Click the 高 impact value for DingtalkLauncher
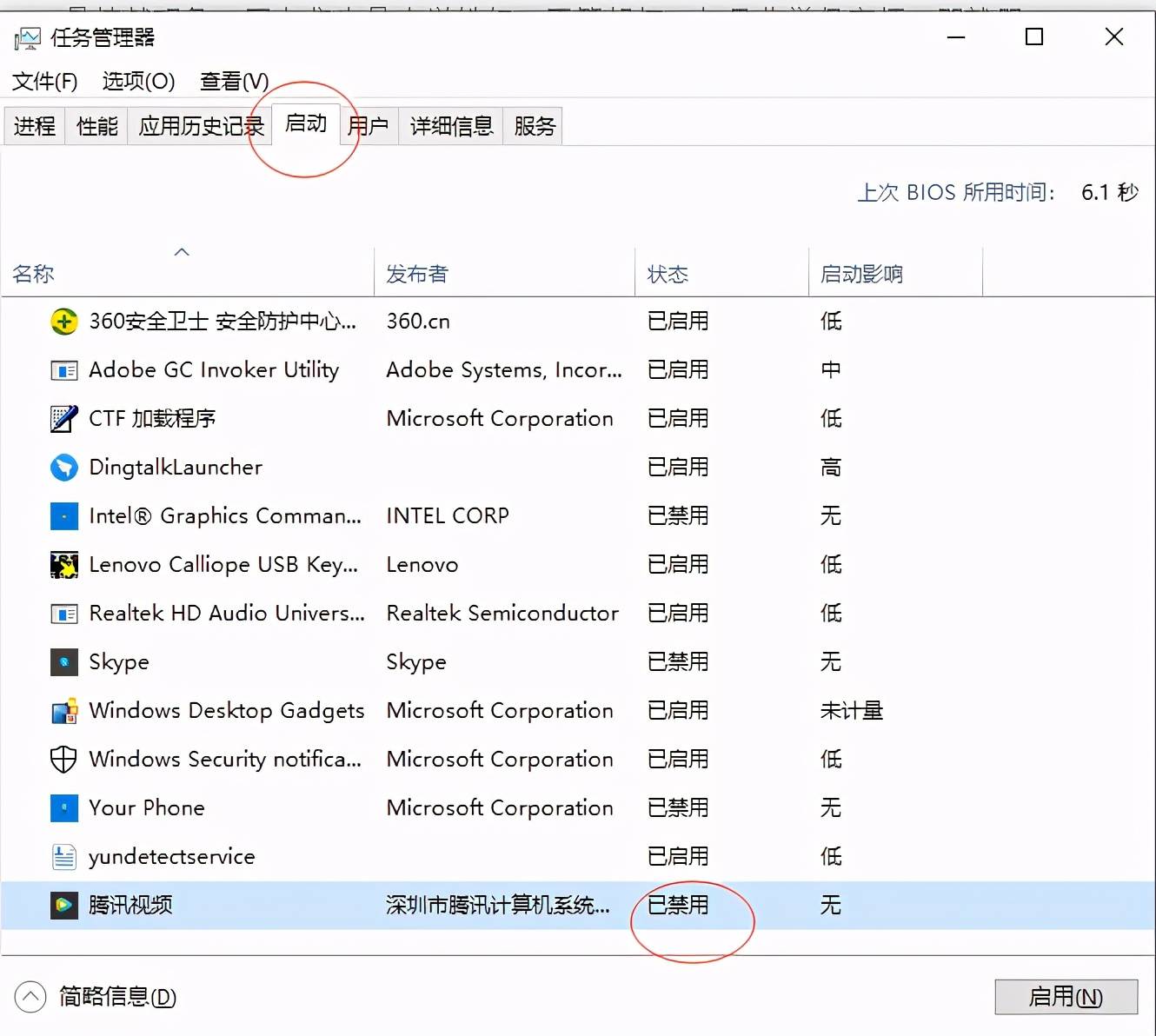Viewport: 1156px width, 1036px height. click(831, 468)
